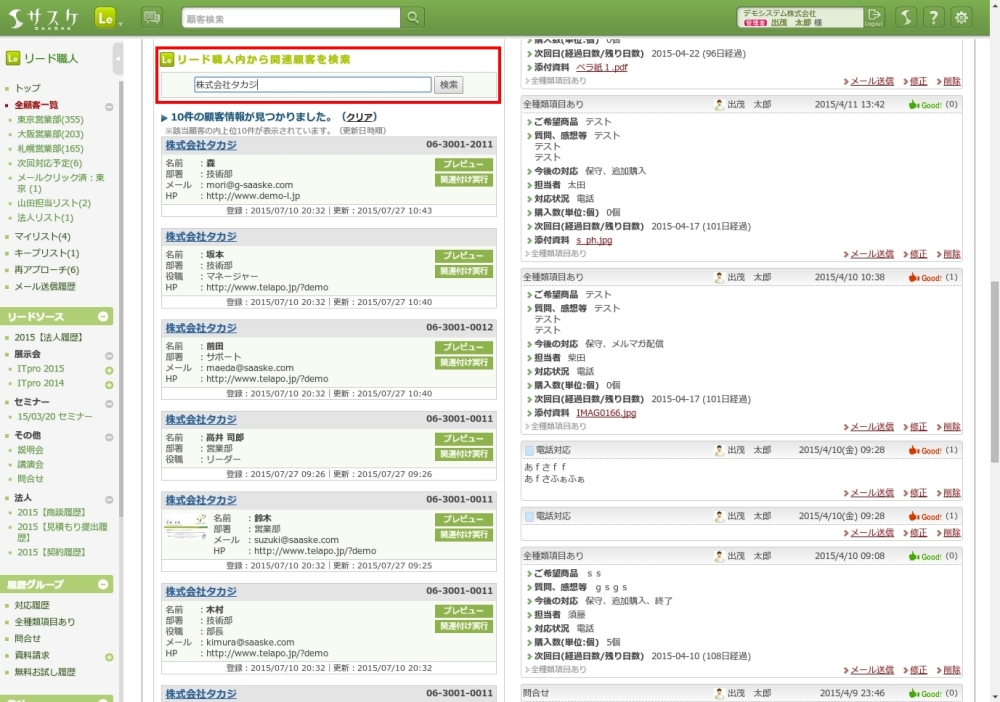This screenshot has height=702, width=1000.
Task: Click 関連付け実行 for contact 坂本
Action: click(463, 271)
